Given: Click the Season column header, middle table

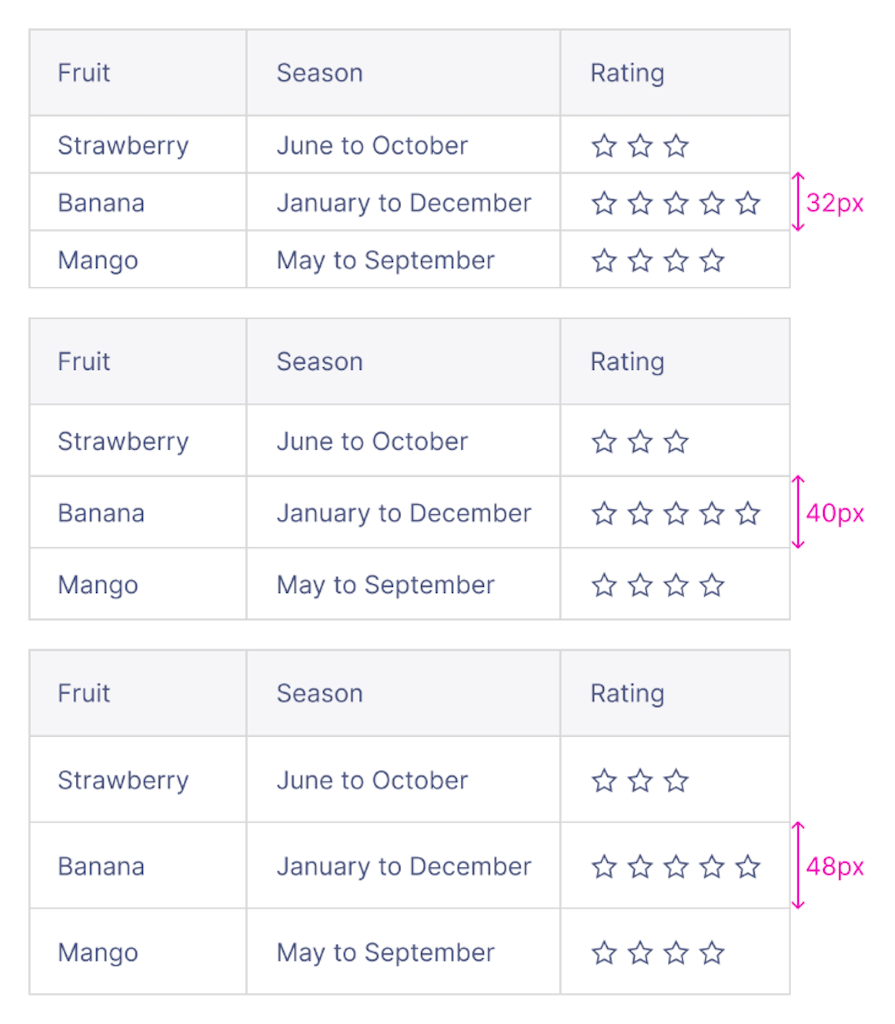Looking at the screenshot, I should (x=320, y=361).
